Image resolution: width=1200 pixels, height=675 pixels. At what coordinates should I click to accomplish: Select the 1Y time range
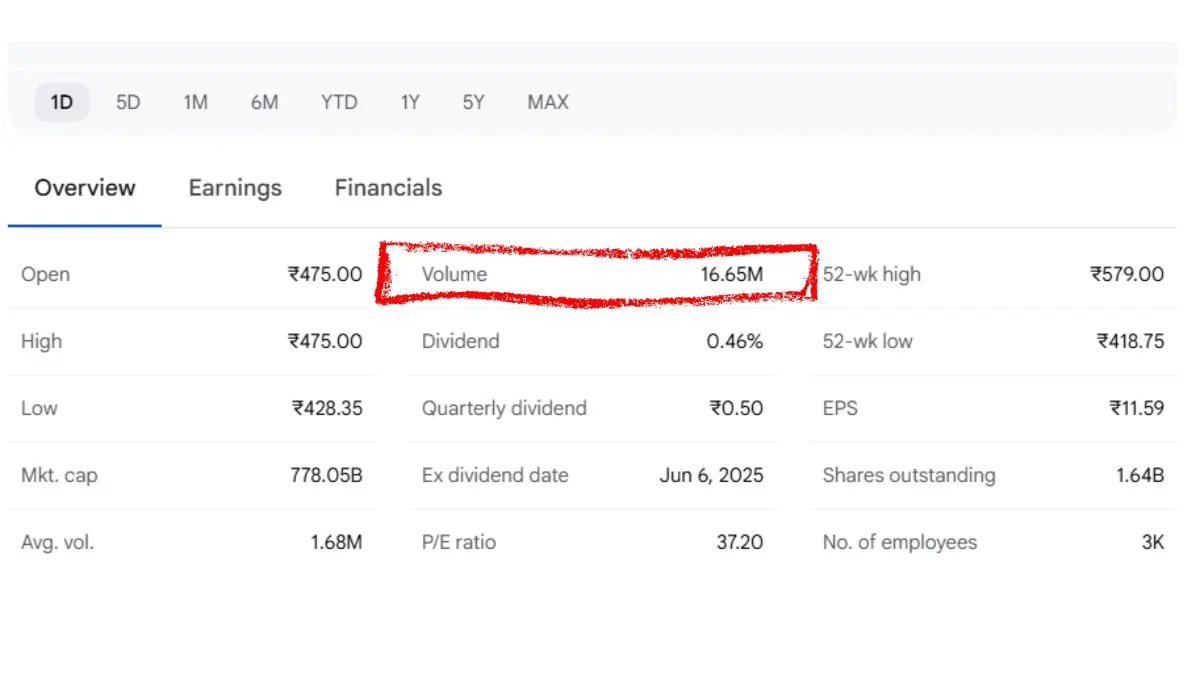point(410,102)
